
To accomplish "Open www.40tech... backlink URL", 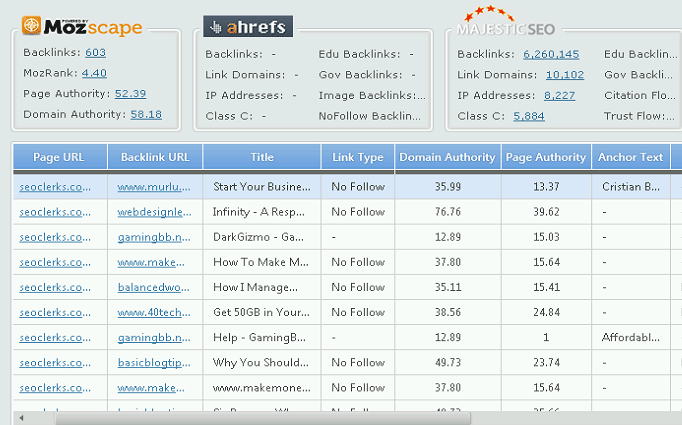I will pyautogui.click(x=154, y=312).
